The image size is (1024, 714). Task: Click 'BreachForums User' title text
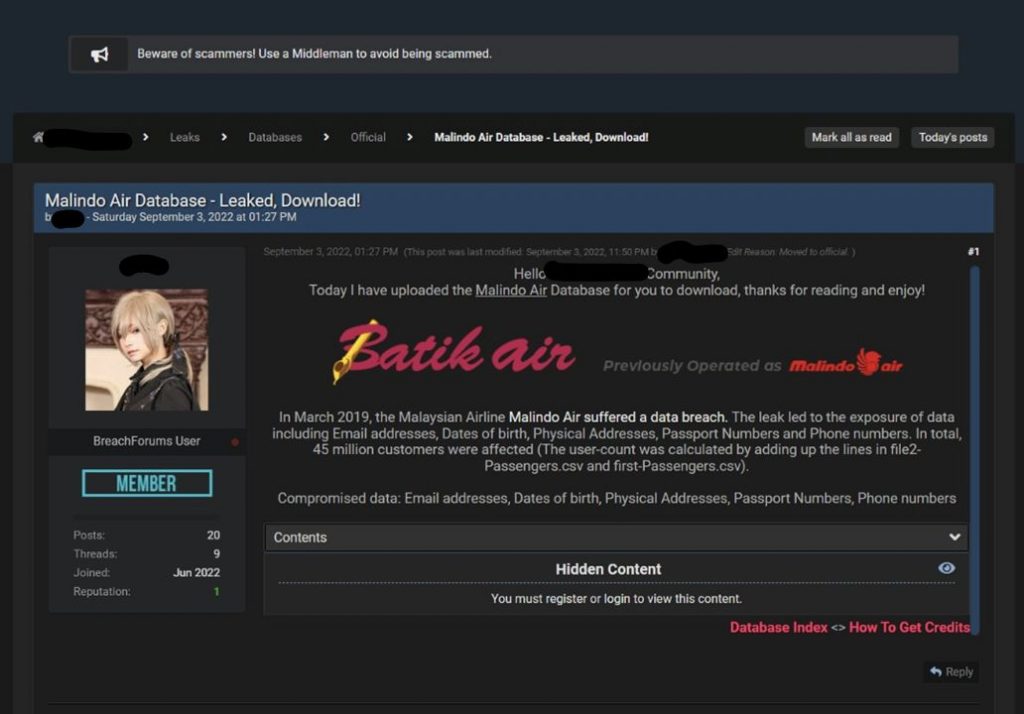point(147,441)
